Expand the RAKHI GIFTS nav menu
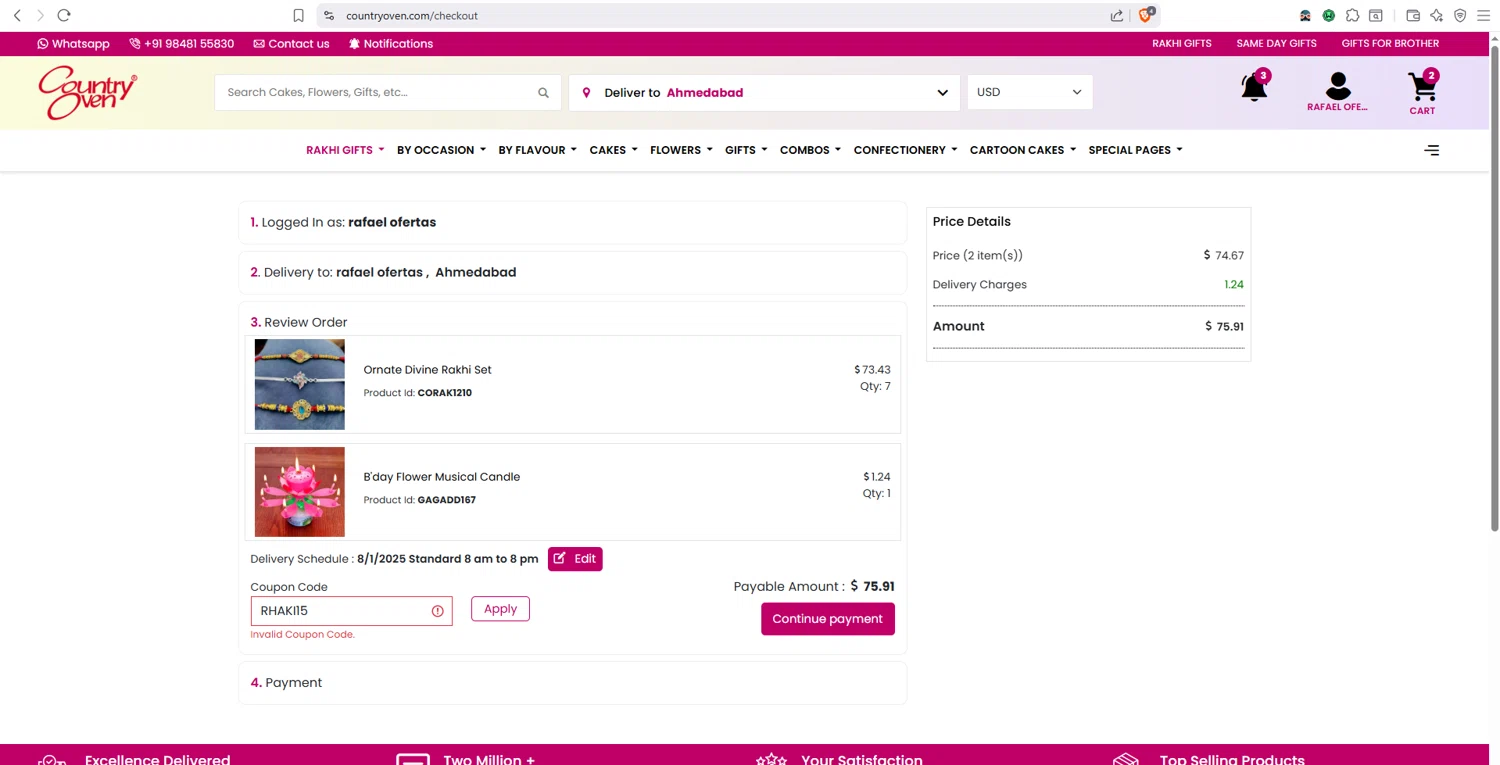This screenshot has height=765, width=1500. [x=345, y=150]
